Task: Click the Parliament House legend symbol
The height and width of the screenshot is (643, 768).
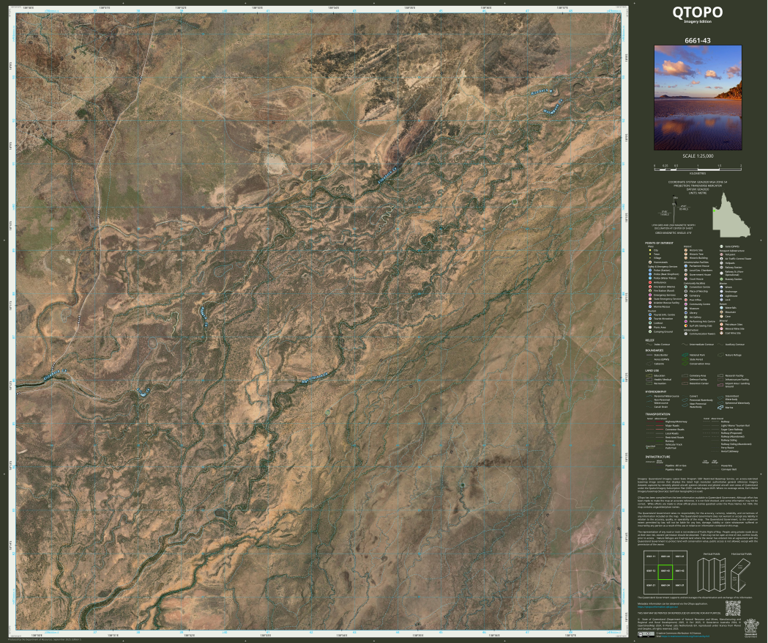Action: [x=686, y=266]
